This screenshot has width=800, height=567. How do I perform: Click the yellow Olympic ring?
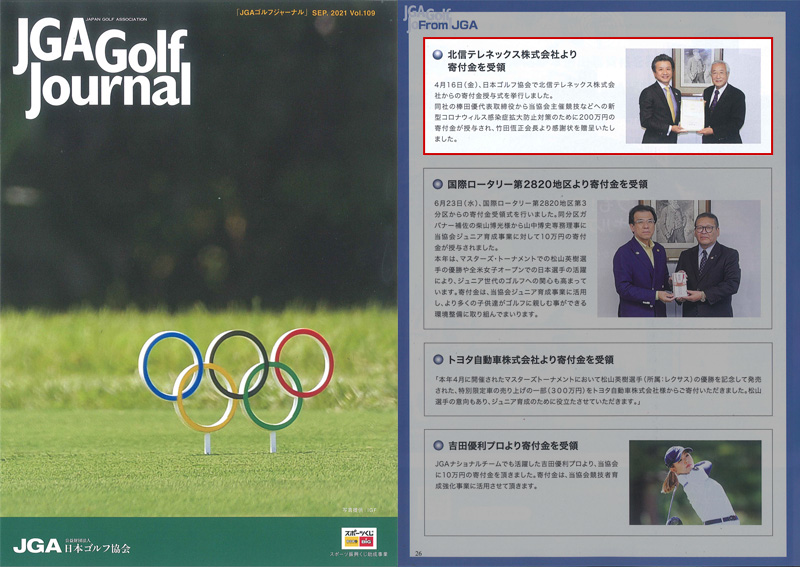point(206,398)
